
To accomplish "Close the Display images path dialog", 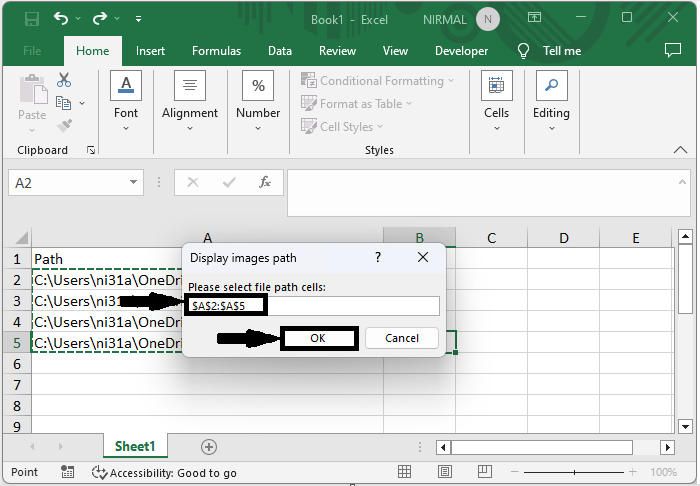I will [423, 258].
